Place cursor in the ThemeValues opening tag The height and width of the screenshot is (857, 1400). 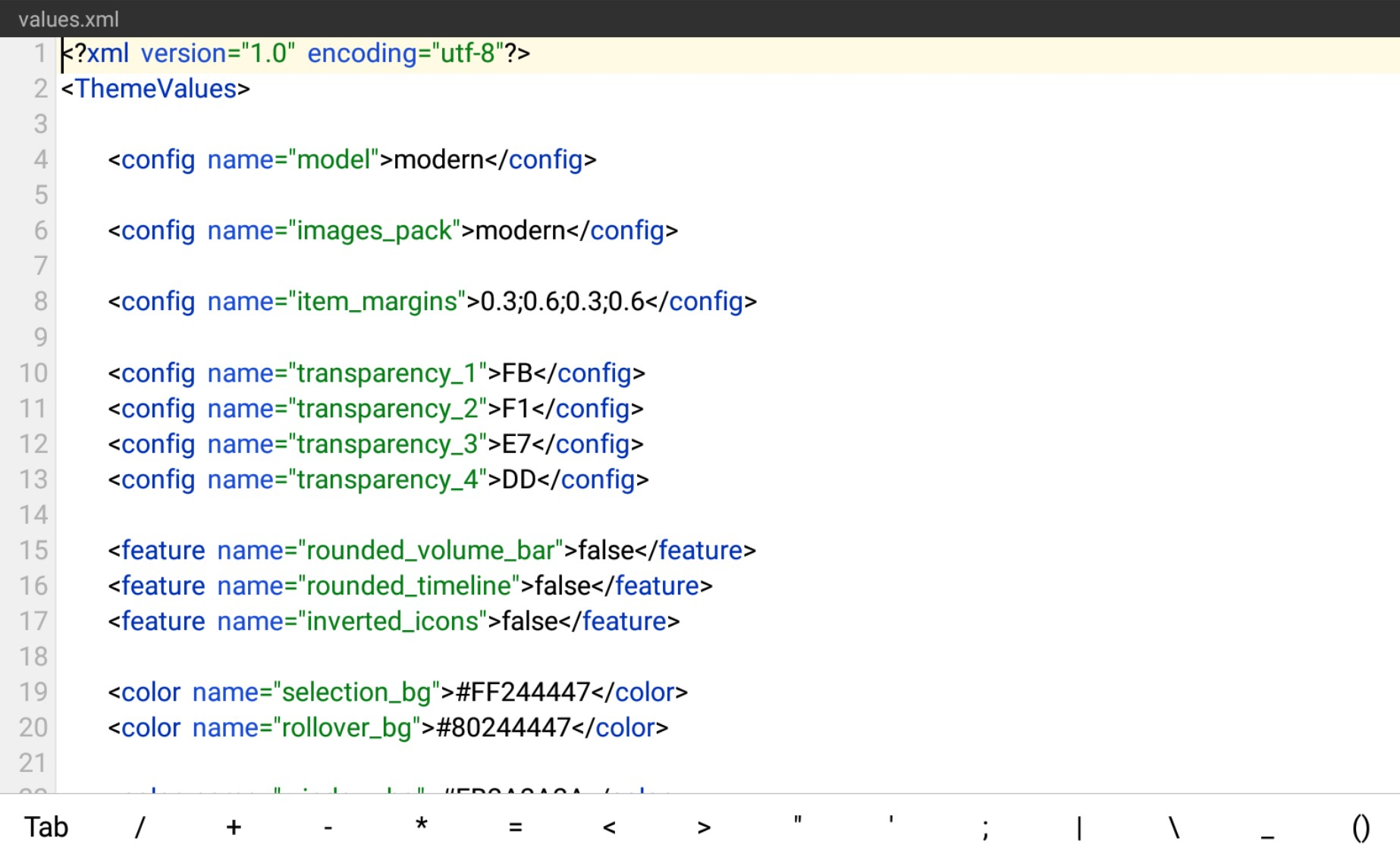pyautogui.click(x=155, y=89)
